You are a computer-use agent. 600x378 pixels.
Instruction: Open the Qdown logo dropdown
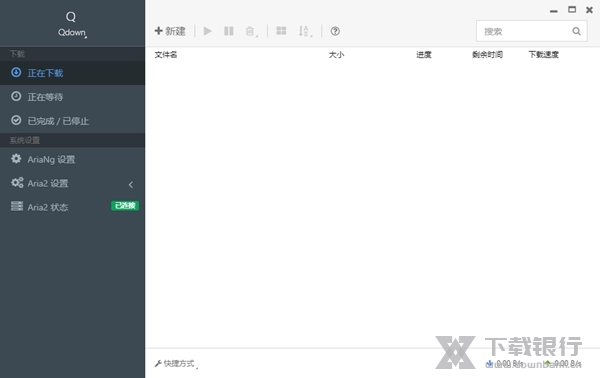72,24
